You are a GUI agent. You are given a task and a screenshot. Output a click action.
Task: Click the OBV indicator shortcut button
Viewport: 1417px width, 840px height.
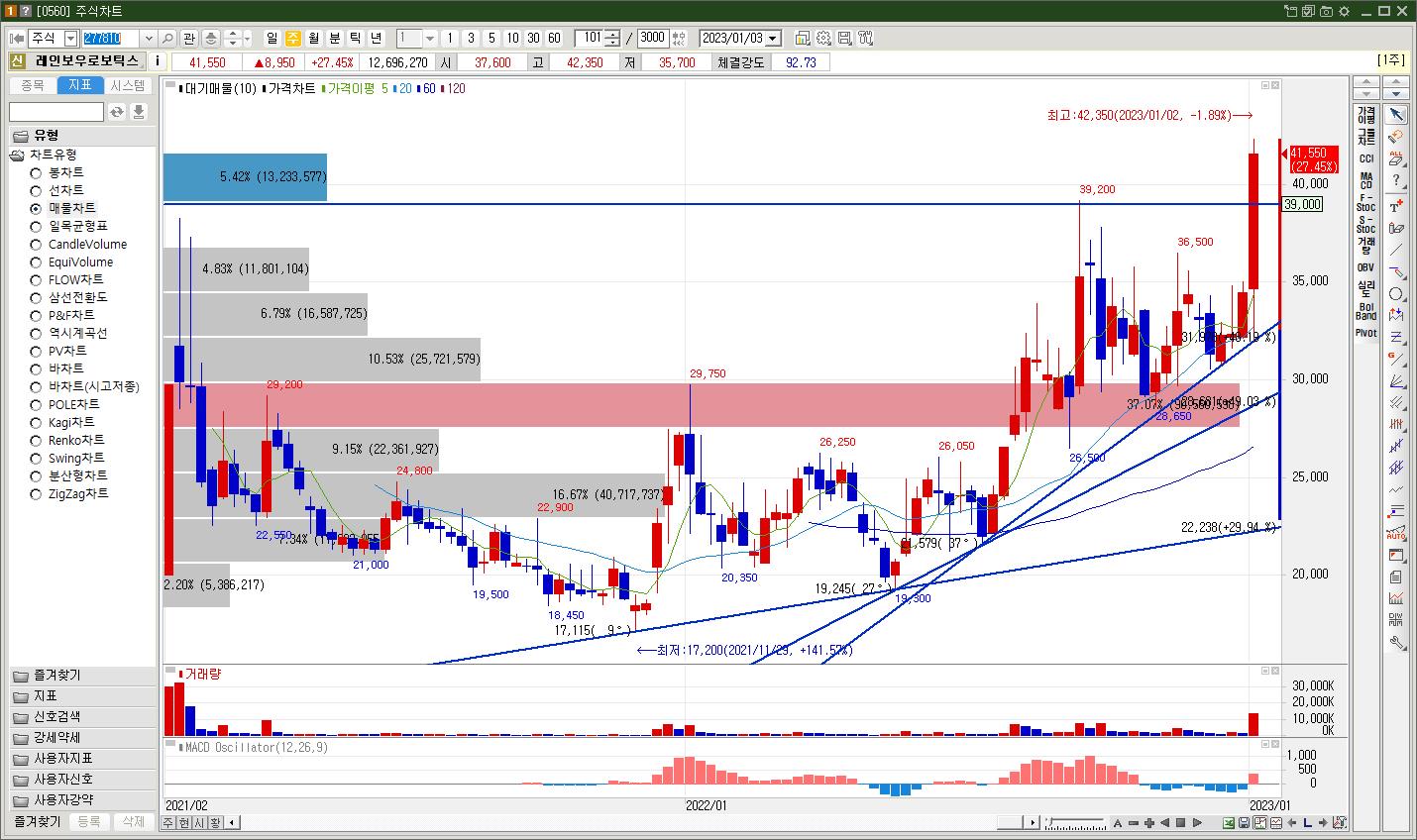tap(1366, 267)
